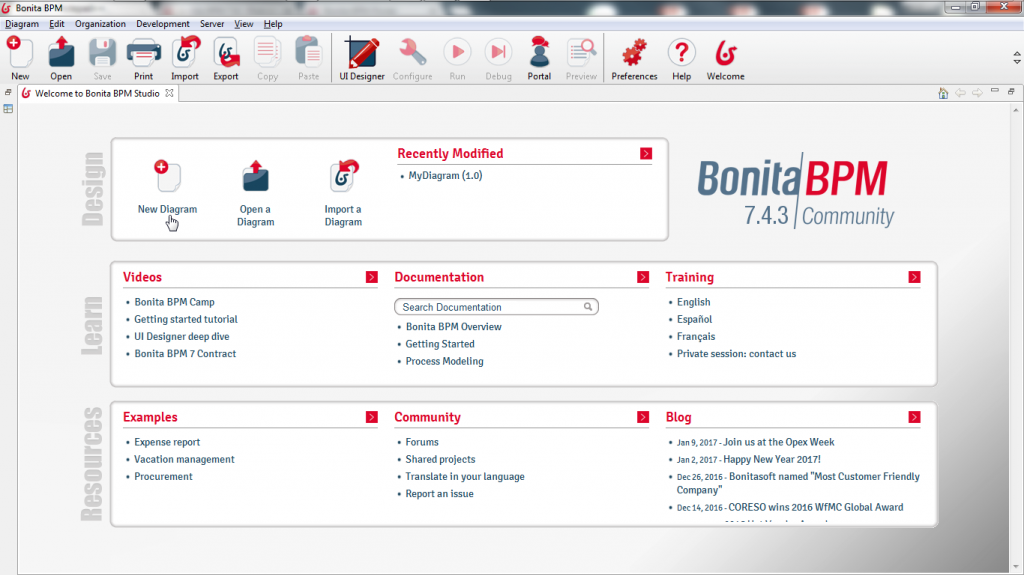
Task: Open Bonita BPM Overview documentation
Action: [x=453, y=327]
